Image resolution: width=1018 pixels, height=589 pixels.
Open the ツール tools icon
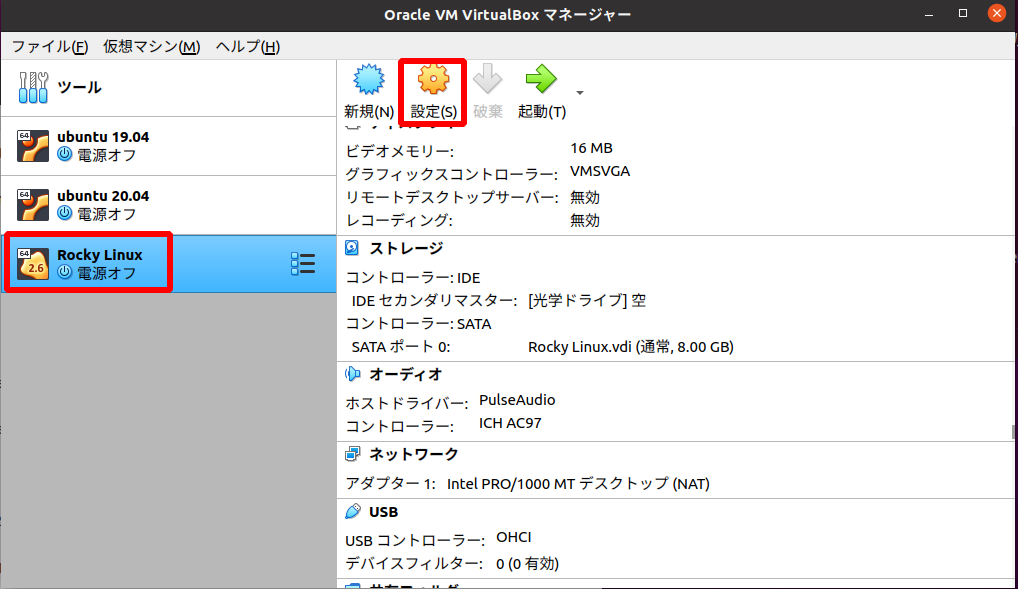pos(33,87)
